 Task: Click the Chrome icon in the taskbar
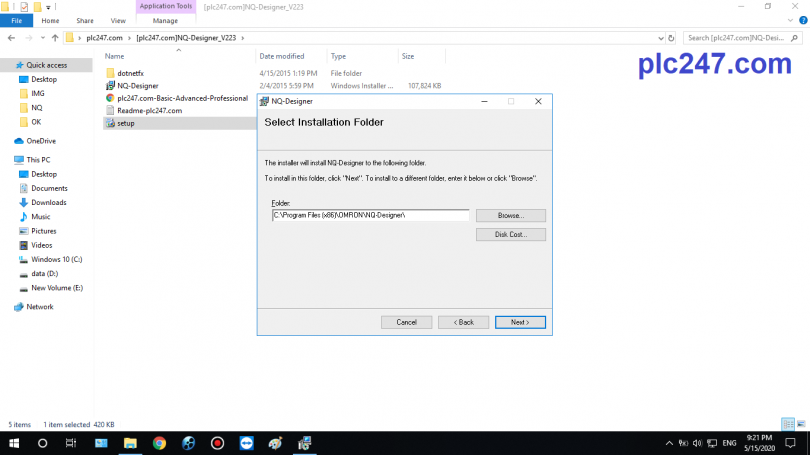pyautogui.click(x=159, y=443)
